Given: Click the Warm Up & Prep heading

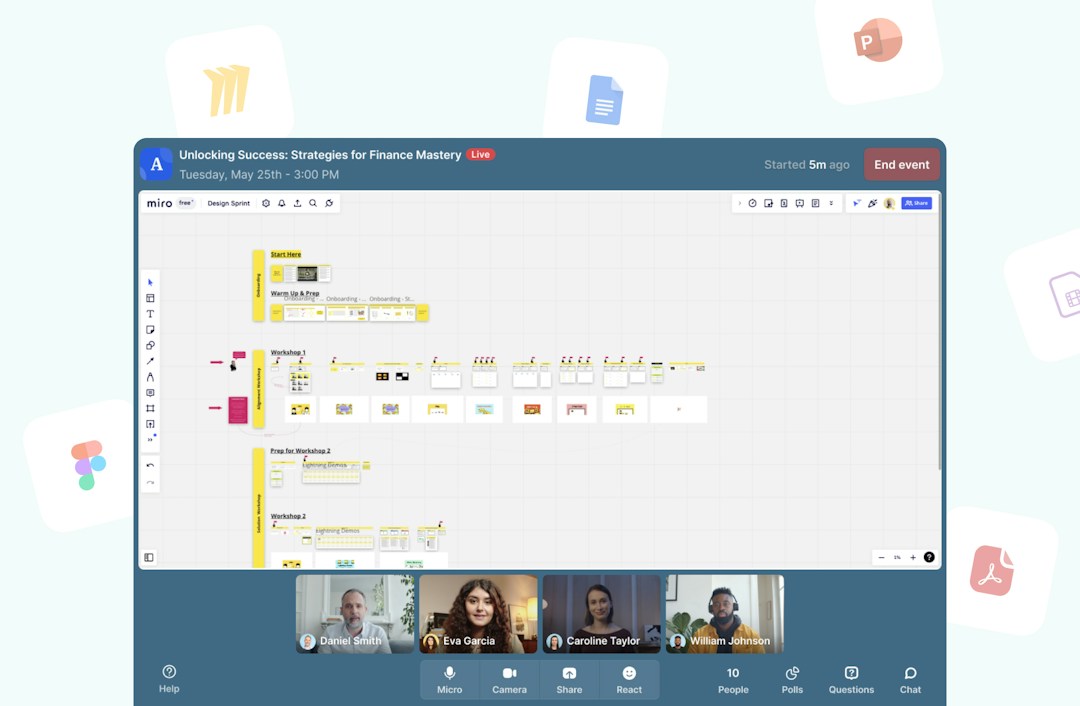Looking at the screenshot, I should pos(295,293).
